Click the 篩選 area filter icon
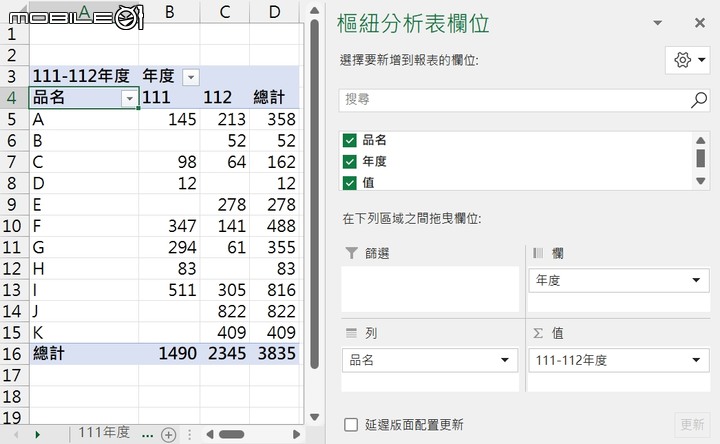This screenshot has width=720, height=444. (x=351, y=253)
